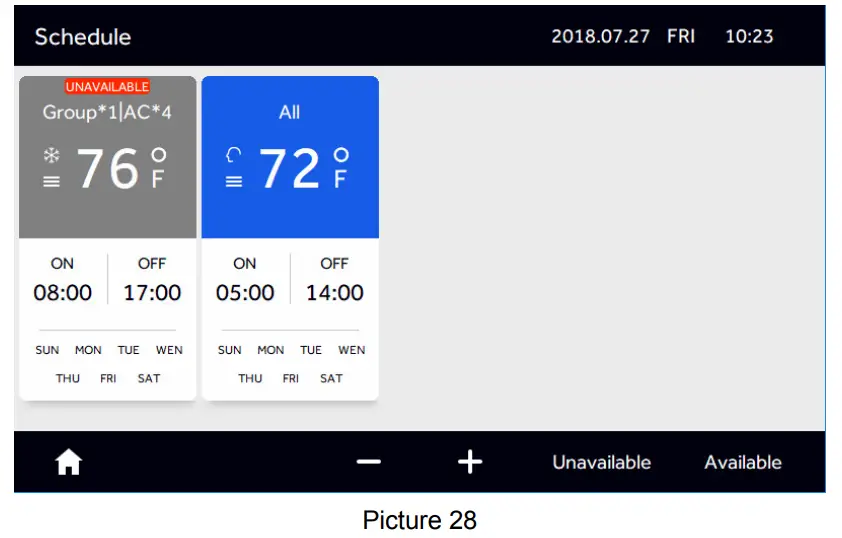
Task: Click the 72 °F temperature setting
Action: tap(290, 168)
